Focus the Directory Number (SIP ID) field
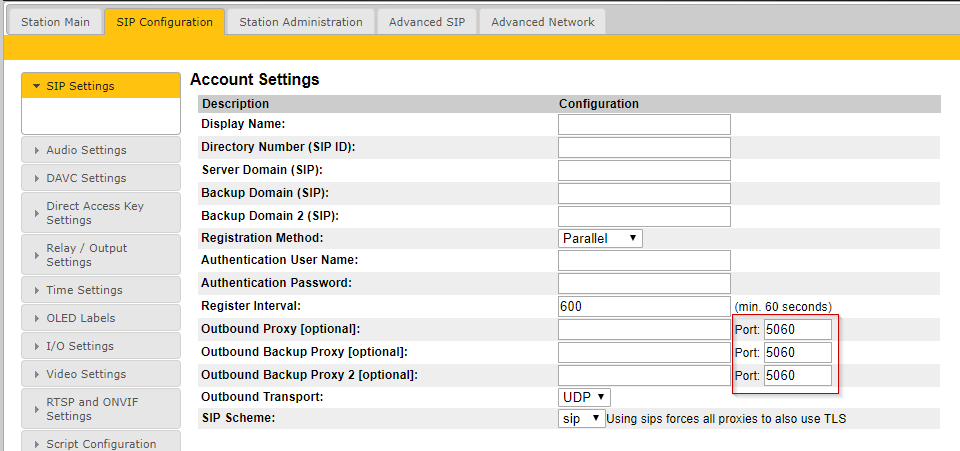The height and width of the screenshot is (451, 960). 644,147
